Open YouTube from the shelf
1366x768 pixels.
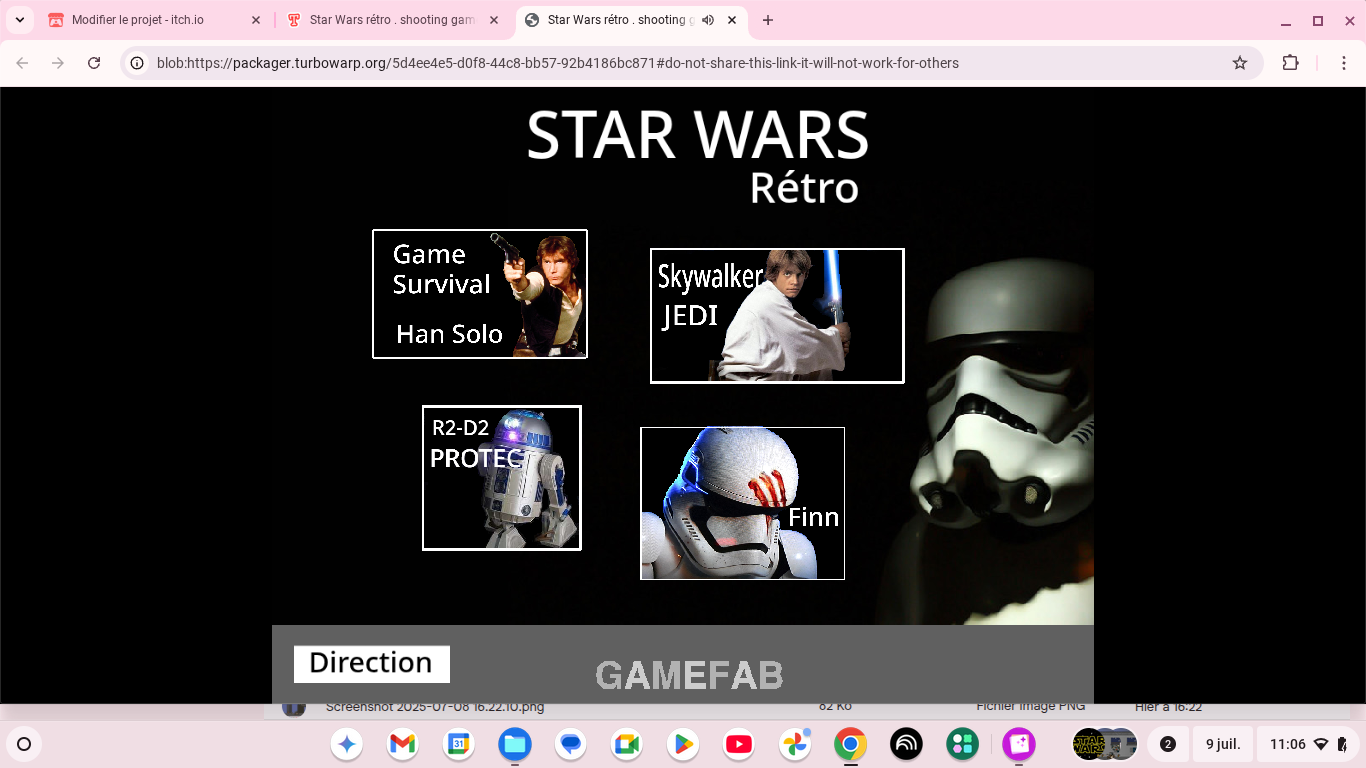(x=739, y=744)
